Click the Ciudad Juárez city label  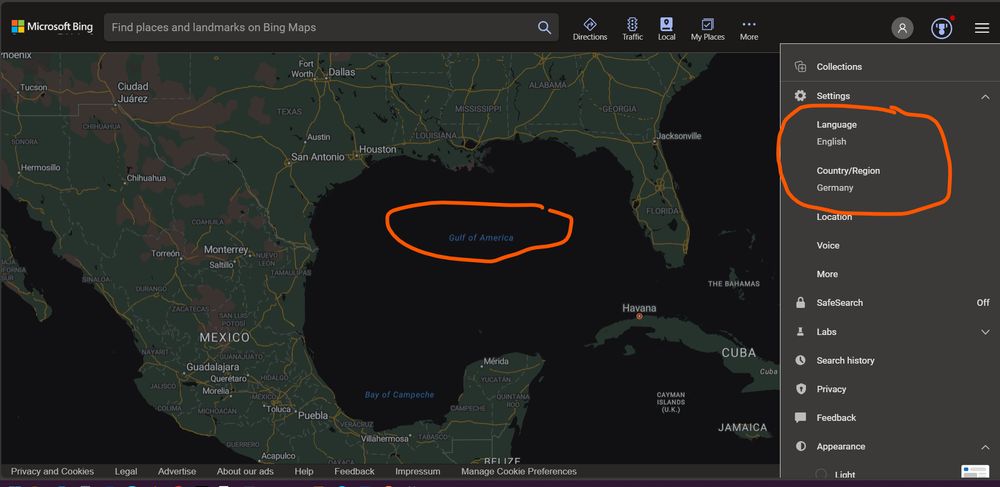click(133, 92)
